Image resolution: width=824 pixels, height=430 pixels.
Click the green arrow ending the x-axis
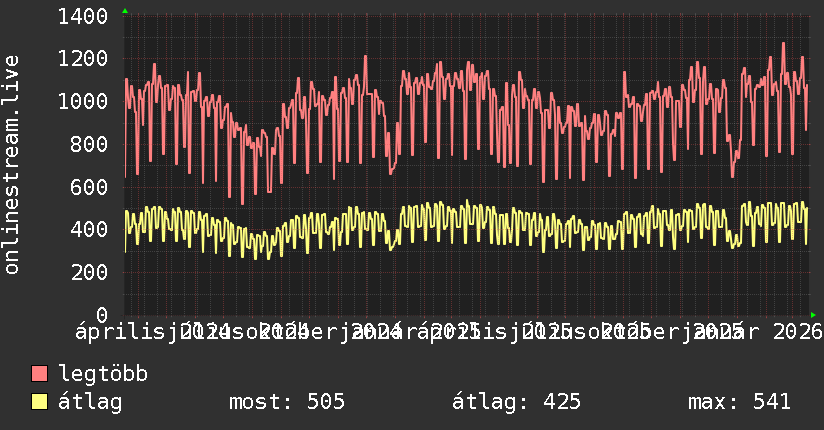(813, 315)
